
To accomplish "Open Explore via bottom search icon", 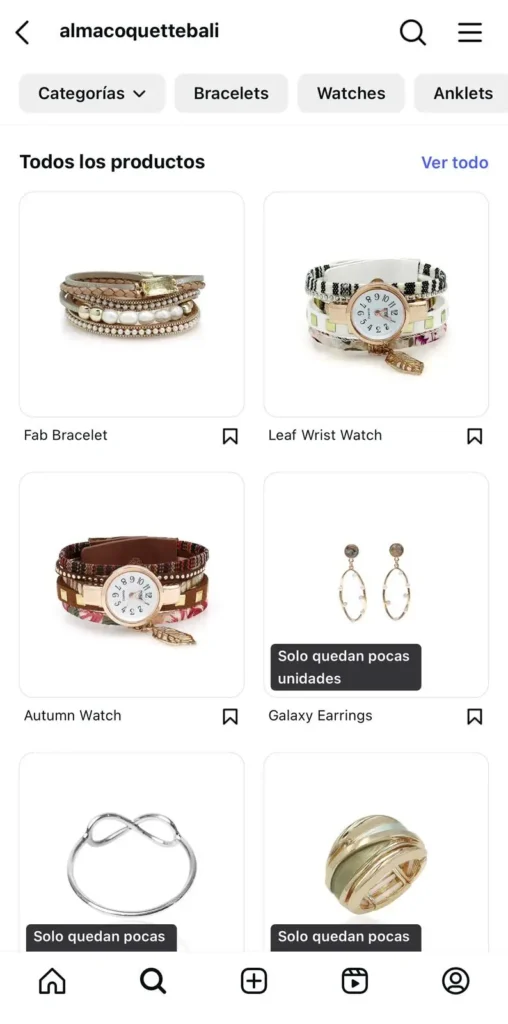I will click(153, 981).
